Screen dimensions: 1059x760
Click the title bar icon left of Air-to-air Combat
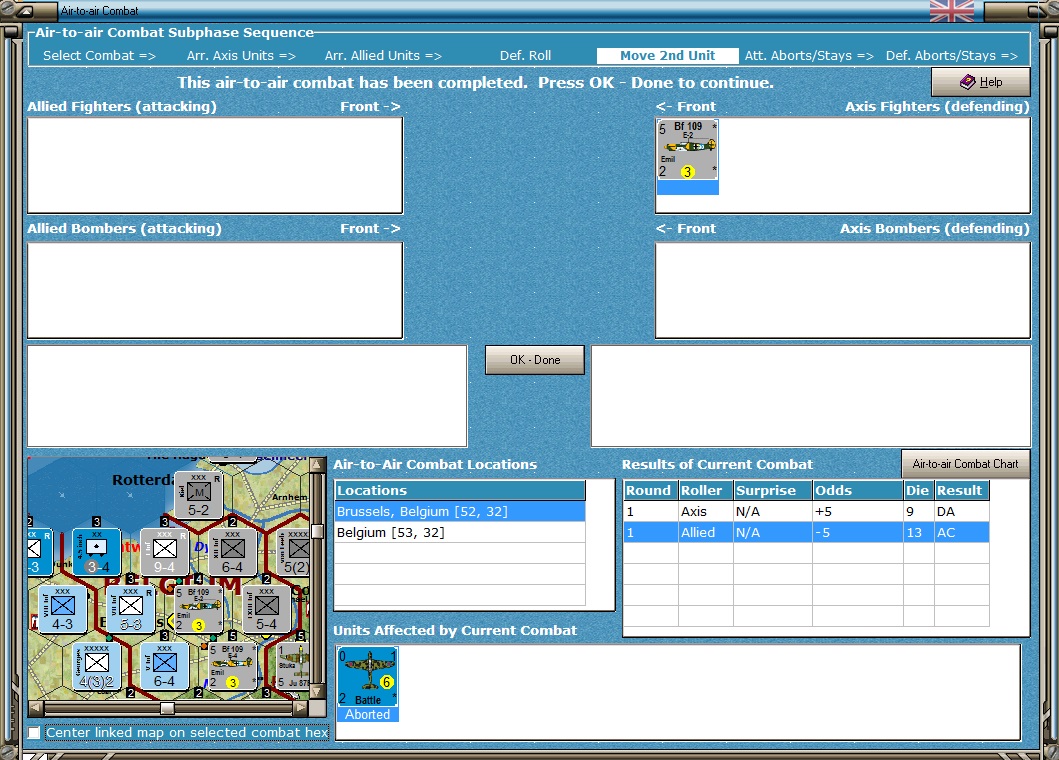pyautogui.click(x=24, y=10)
